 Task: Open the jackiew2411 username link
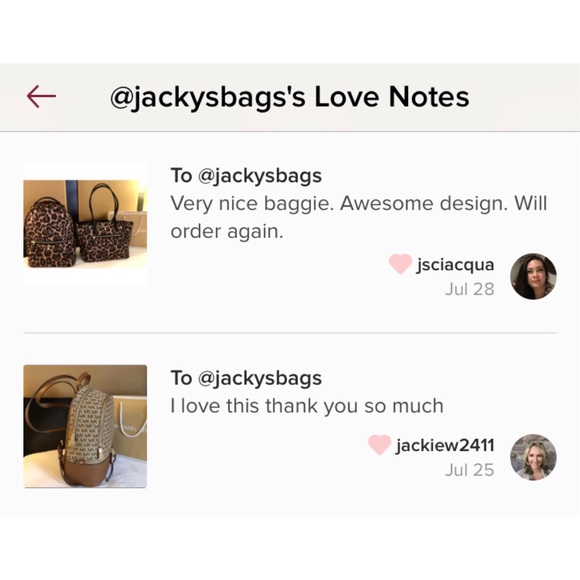click(x=445, y=445)
